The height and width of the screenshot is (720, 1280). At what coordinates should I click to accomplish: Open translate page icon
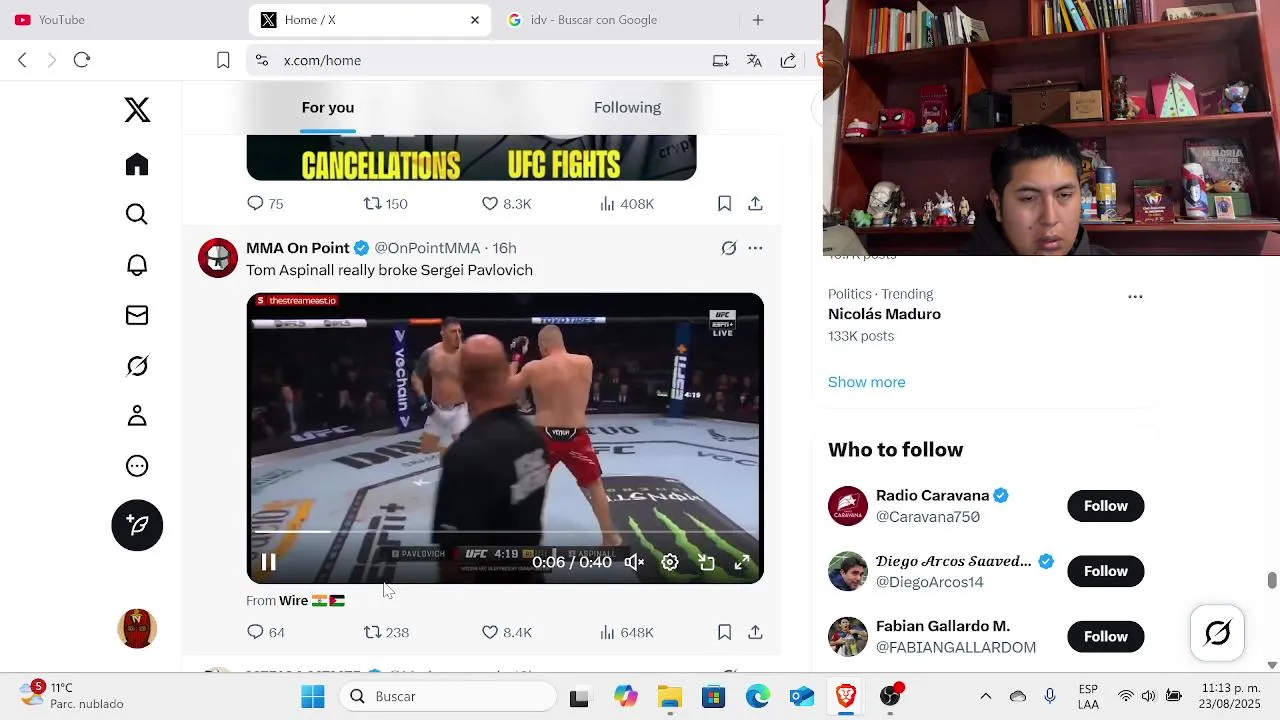pos(754,60)
